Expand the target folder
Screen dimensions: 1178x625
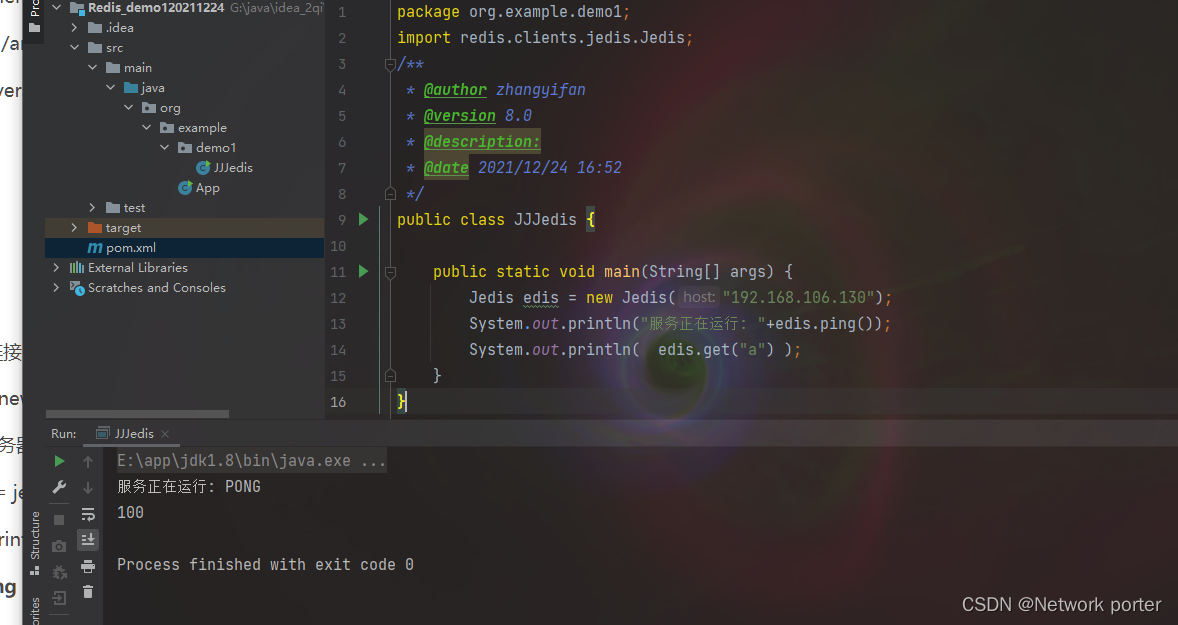74,228
